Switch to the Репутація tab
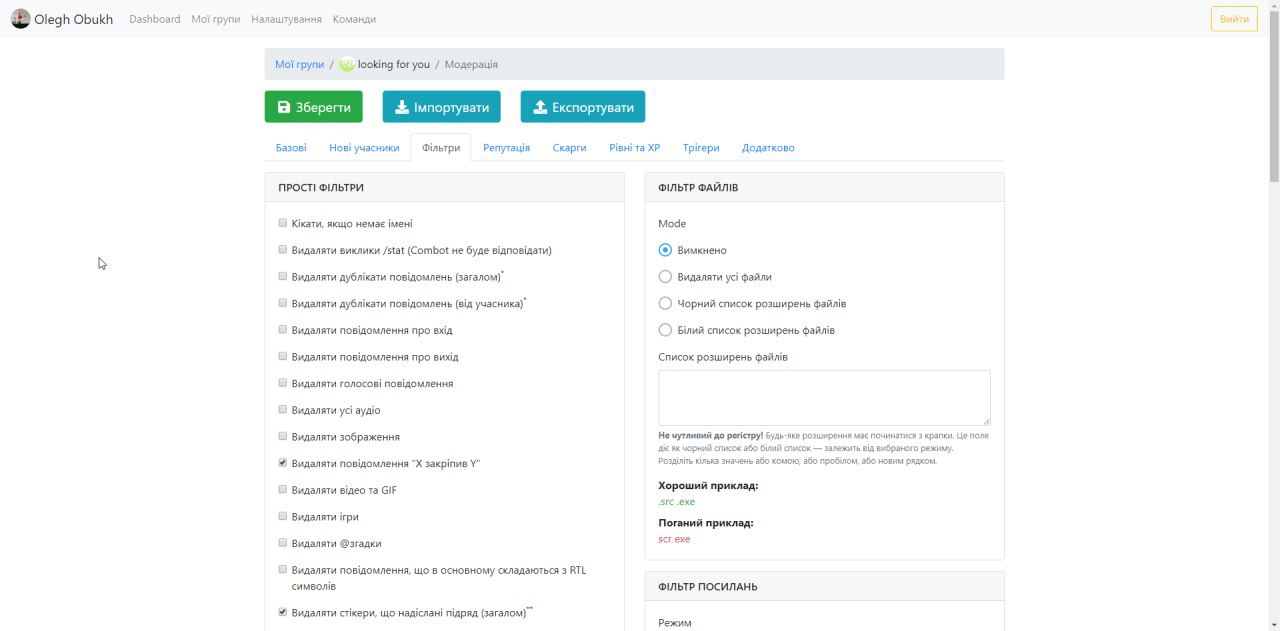 point(506,147)
